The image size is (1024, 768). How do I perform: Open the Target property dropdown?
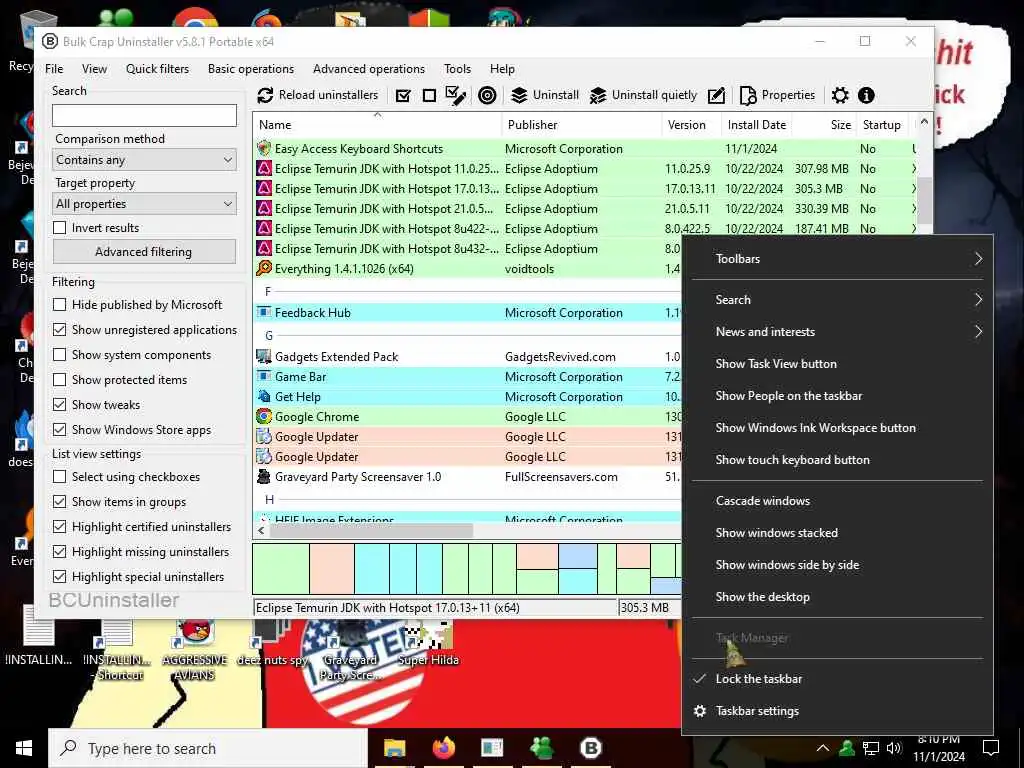tap(144, 204)
